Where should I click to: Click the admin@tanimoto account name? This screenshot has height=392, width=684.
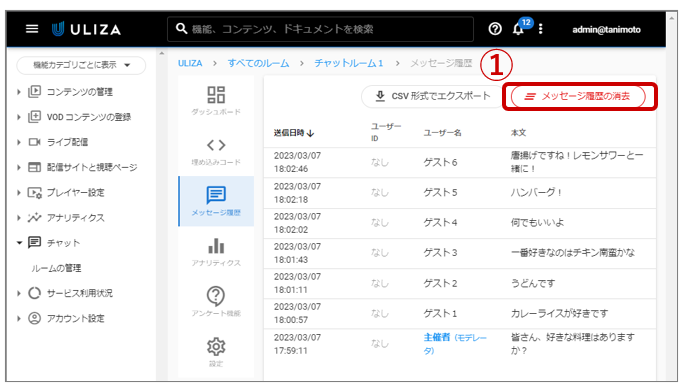[x=606, y=30]
